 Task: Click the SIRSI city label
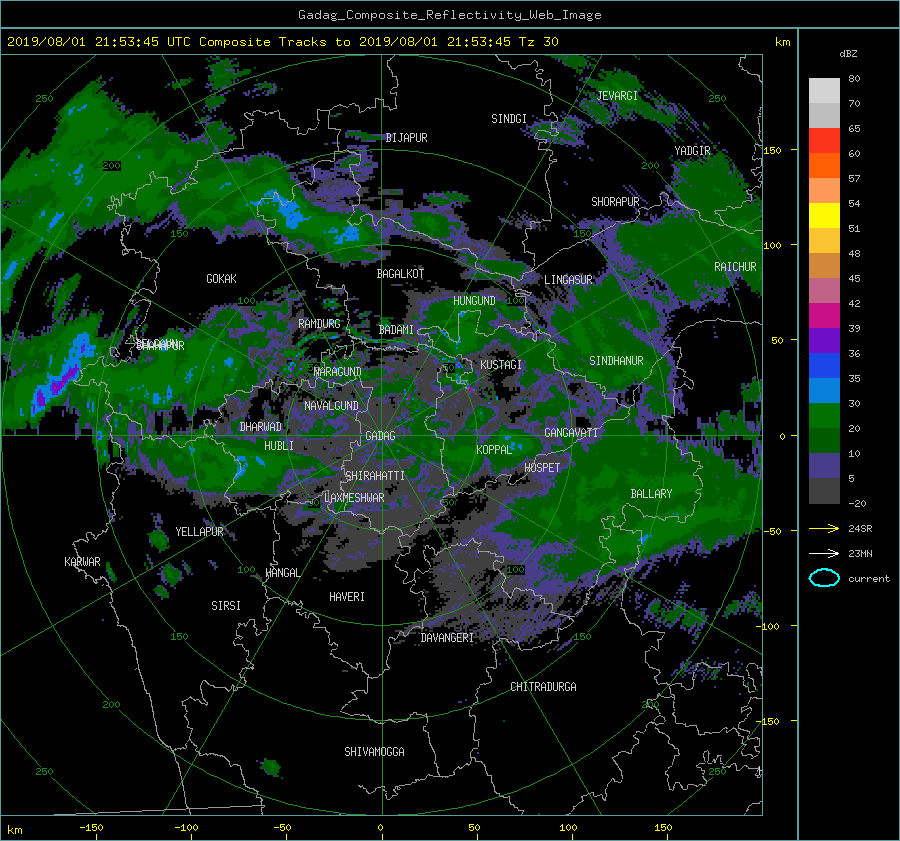[x=226, y=606]
